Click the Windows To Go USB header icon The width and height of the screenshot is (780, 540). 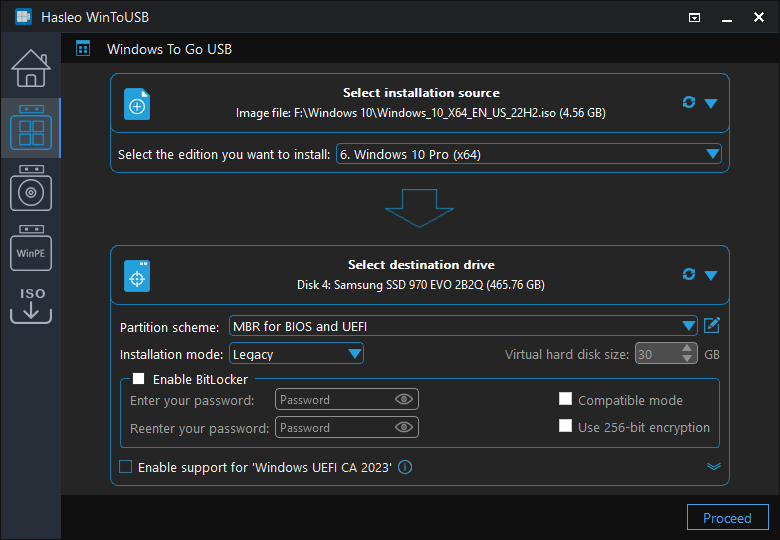[83, 49]
